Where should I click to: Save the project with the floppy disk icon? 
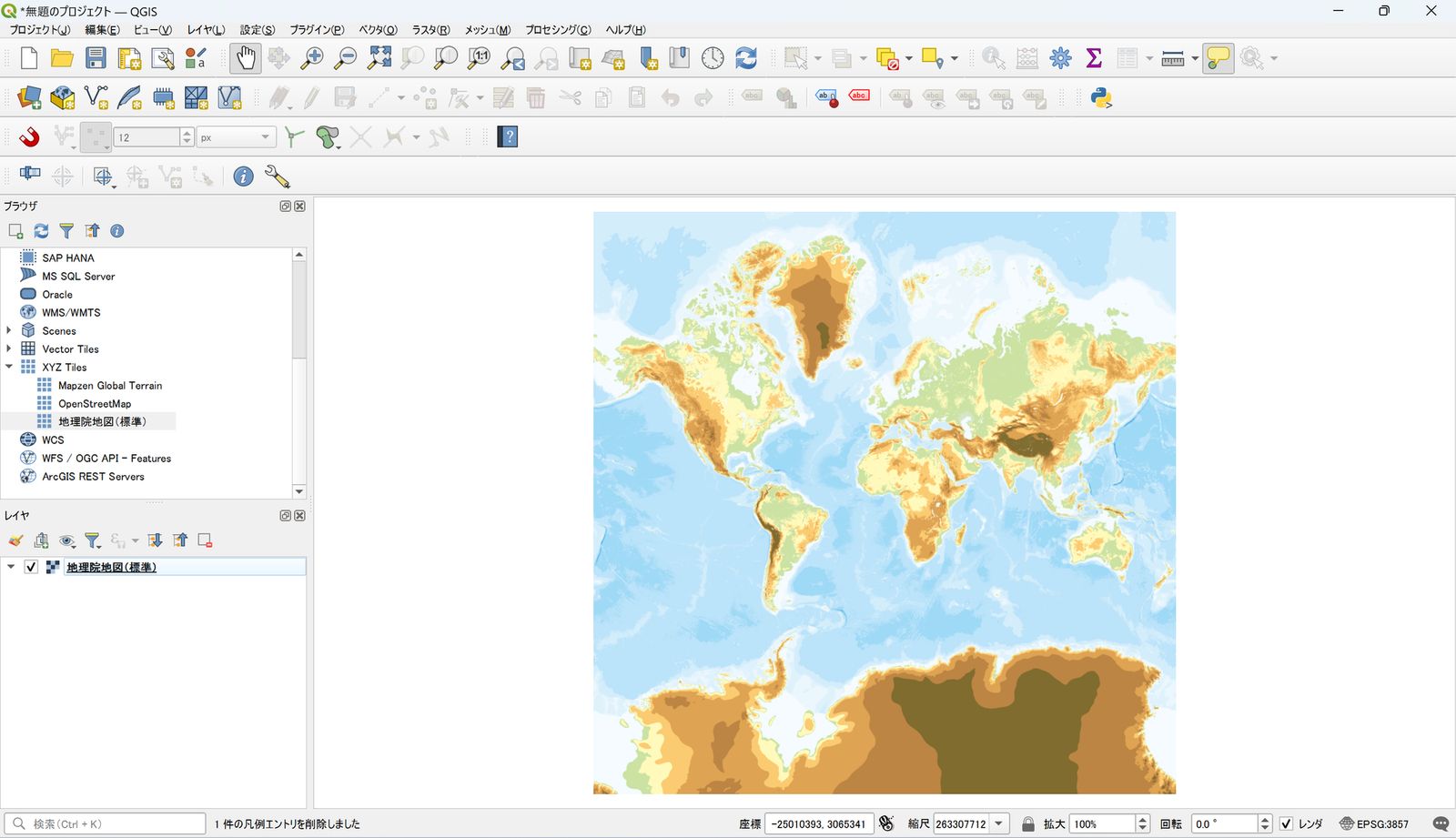[x=96, y=58]
